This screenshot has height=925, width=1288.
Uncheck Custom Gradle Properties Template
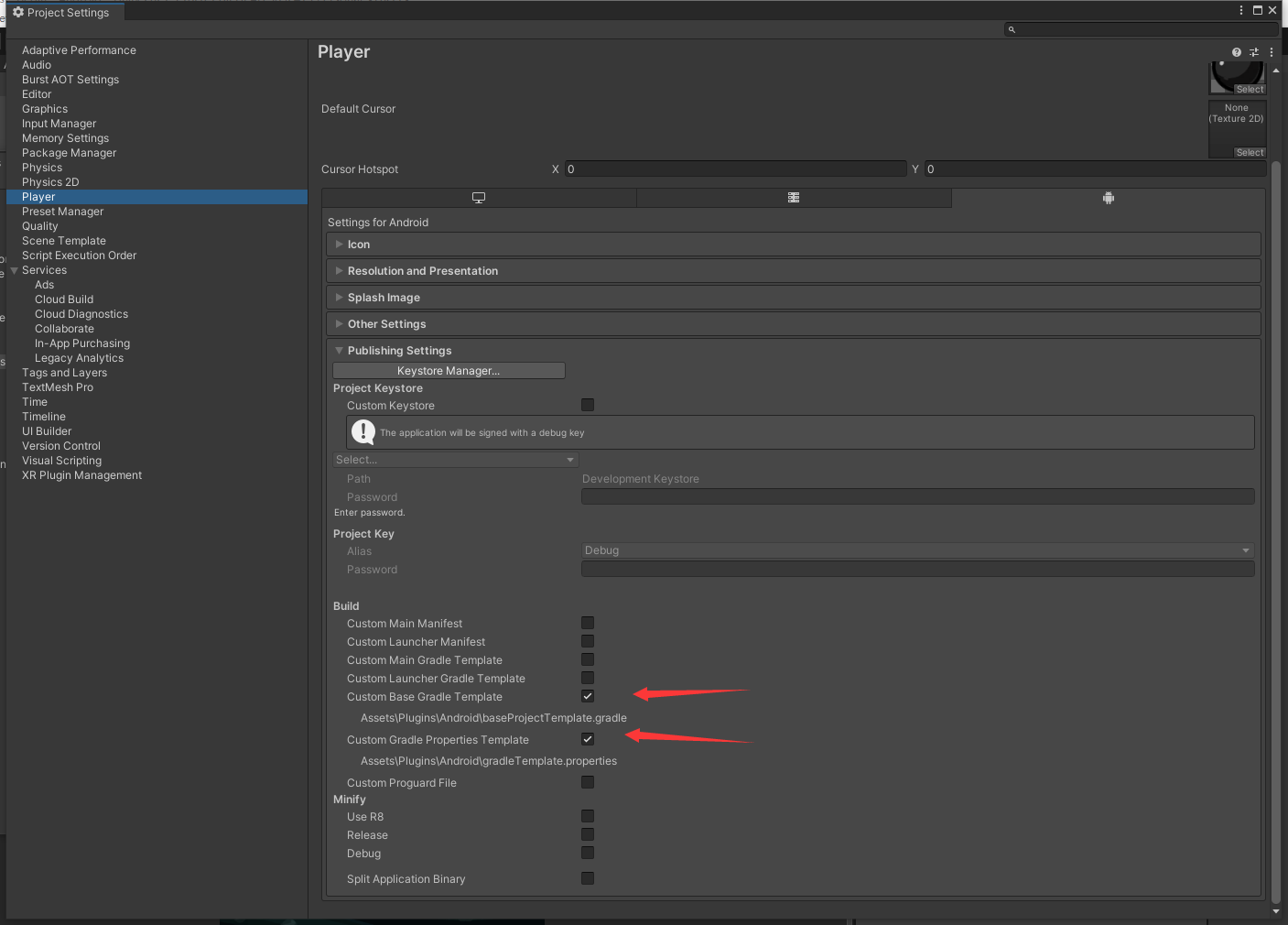[x=588, y=739]
